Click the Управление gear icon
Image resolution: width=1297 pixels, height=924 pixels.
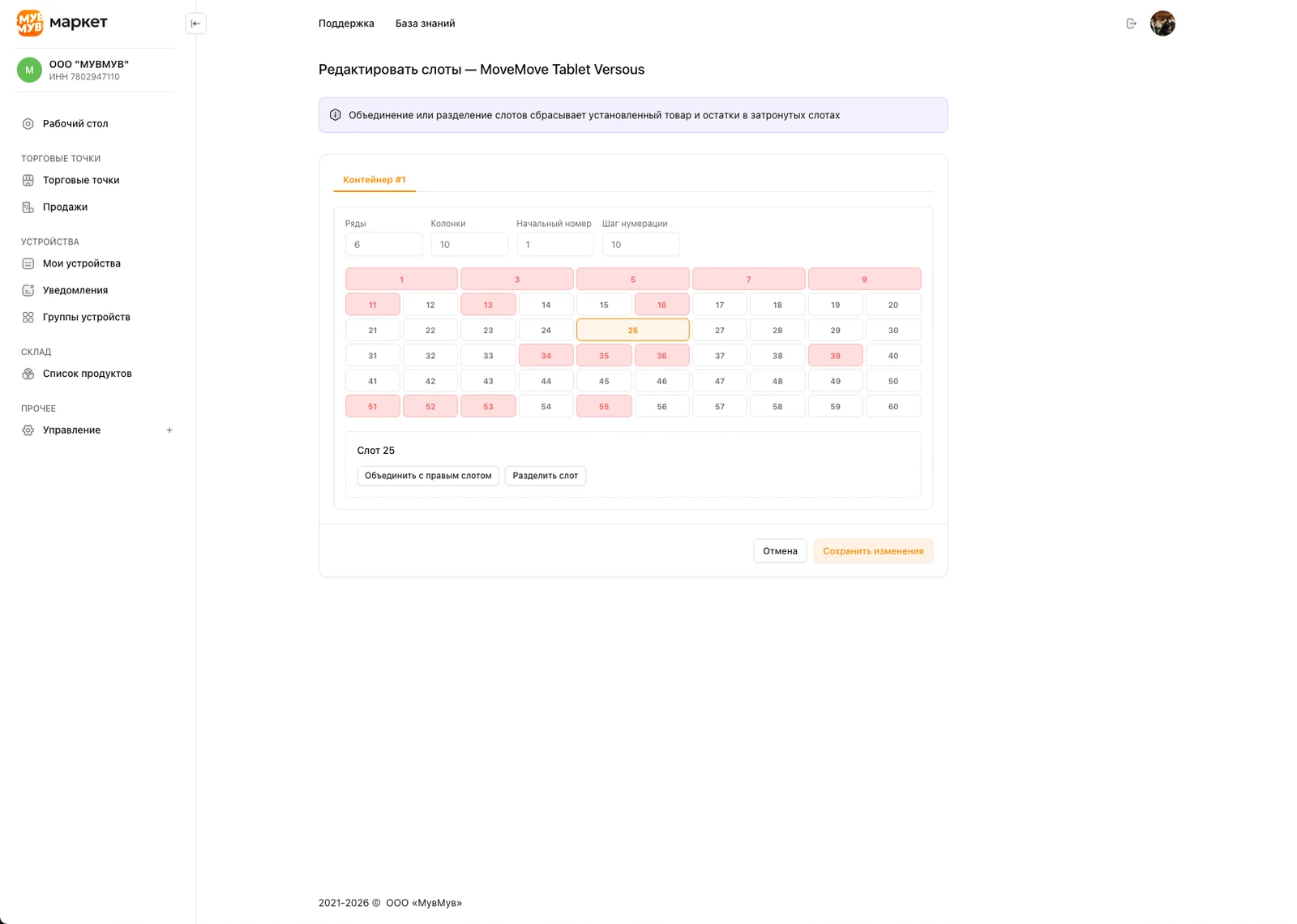[x=28, y=430]
